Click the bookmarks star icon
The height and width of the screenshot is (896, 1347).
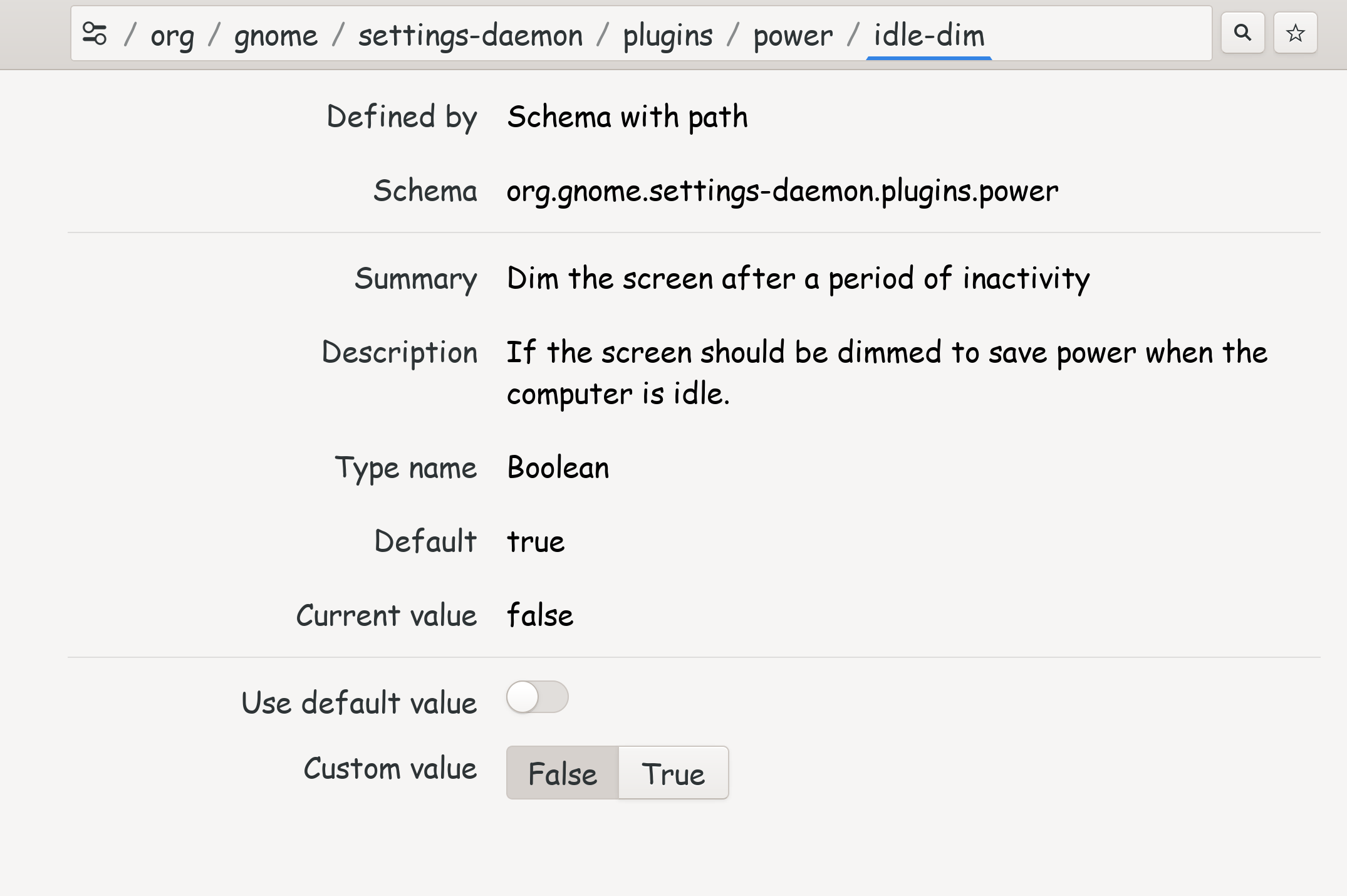click(x=1295, y=33)
